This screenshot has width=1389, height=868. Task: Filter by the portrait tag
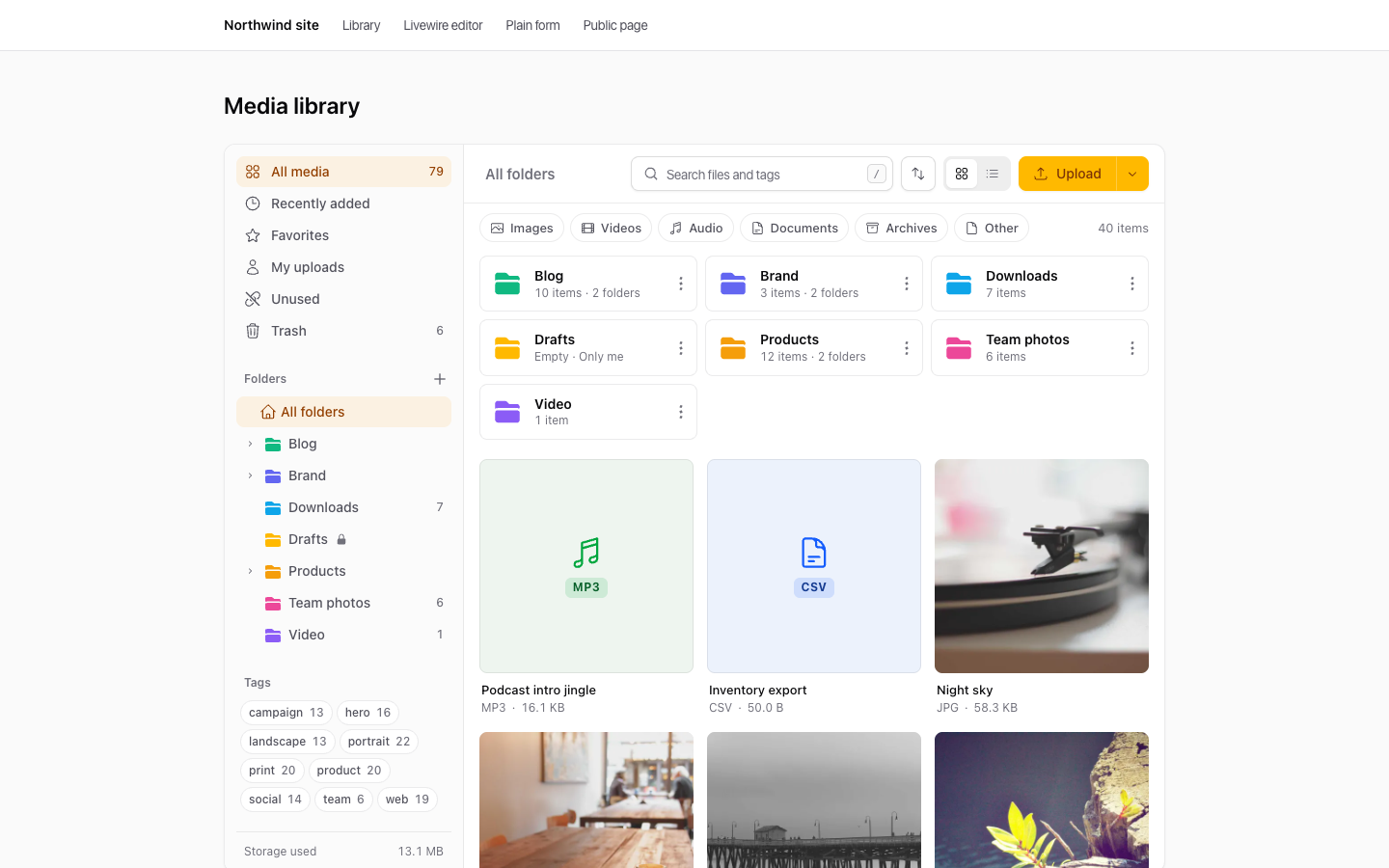379,742
